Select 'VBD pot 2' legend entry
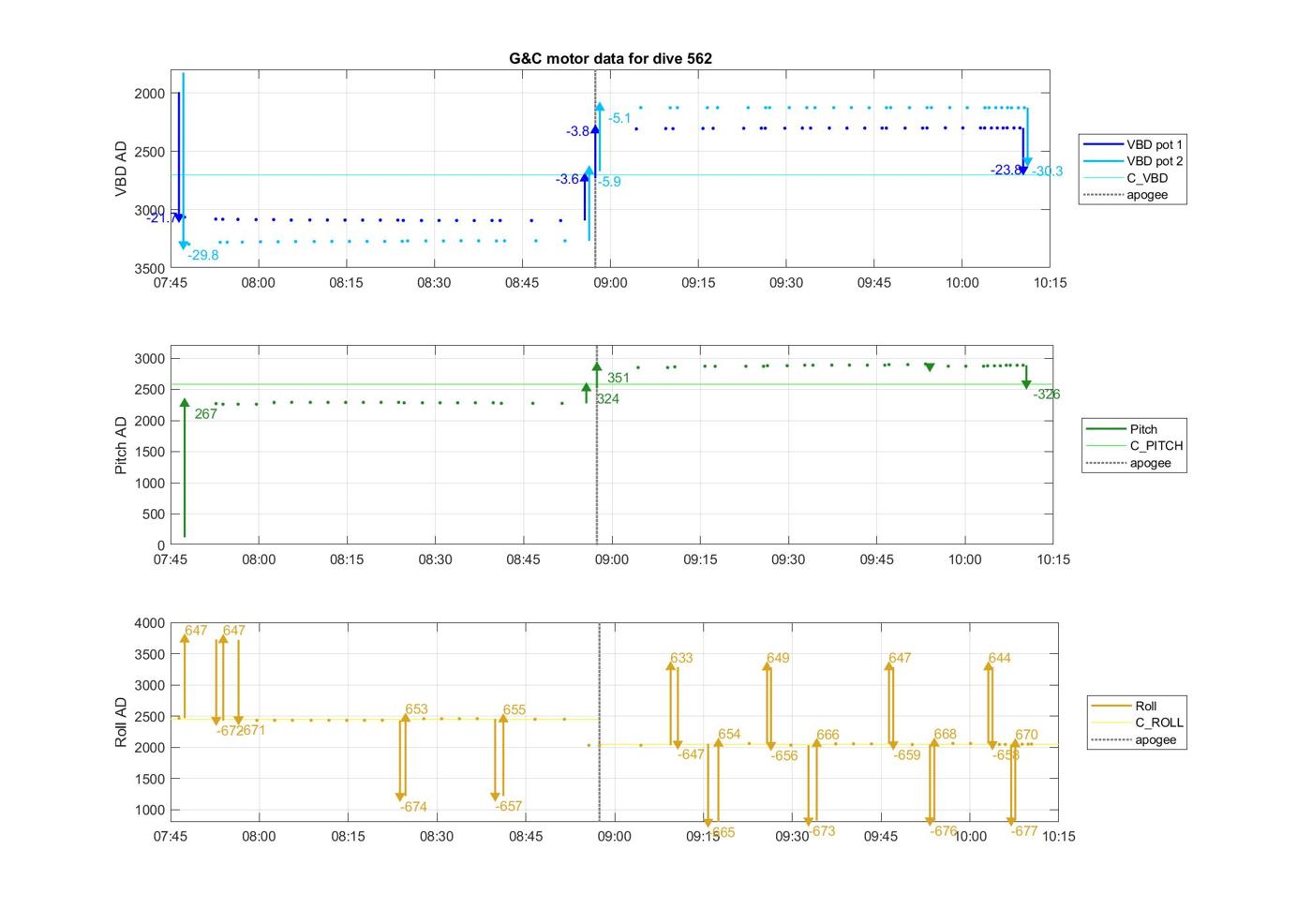Screen dimensions: 1312x924 pyautogui.click(x=1133, y=161)
